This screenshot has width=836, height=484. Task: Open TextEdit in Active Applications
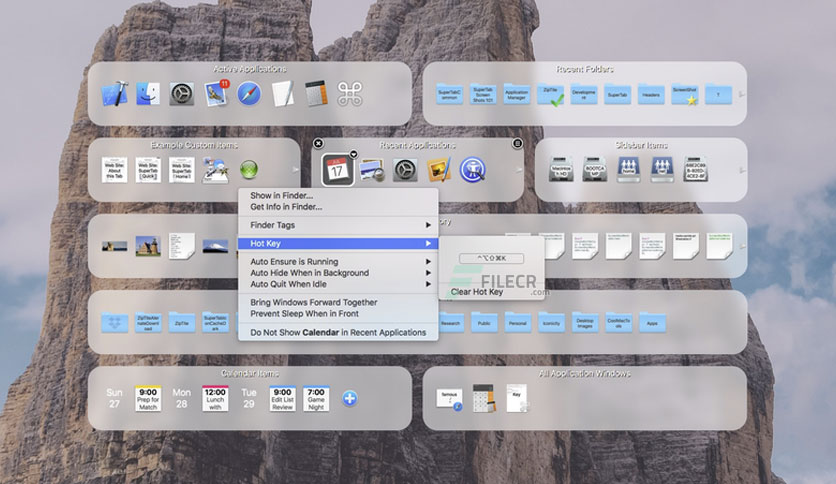point(283,94)
